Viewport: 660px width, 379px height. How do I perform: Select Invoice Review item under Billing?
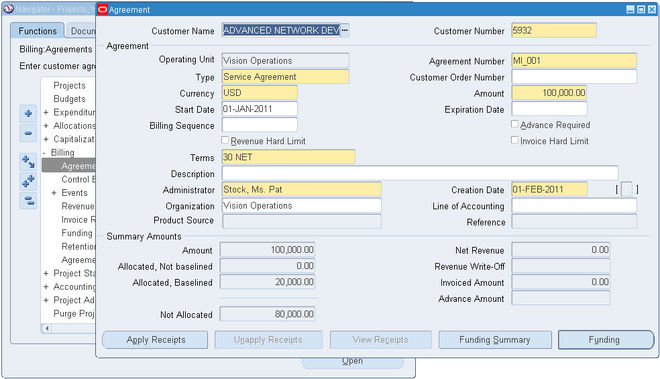click(78, 220)
